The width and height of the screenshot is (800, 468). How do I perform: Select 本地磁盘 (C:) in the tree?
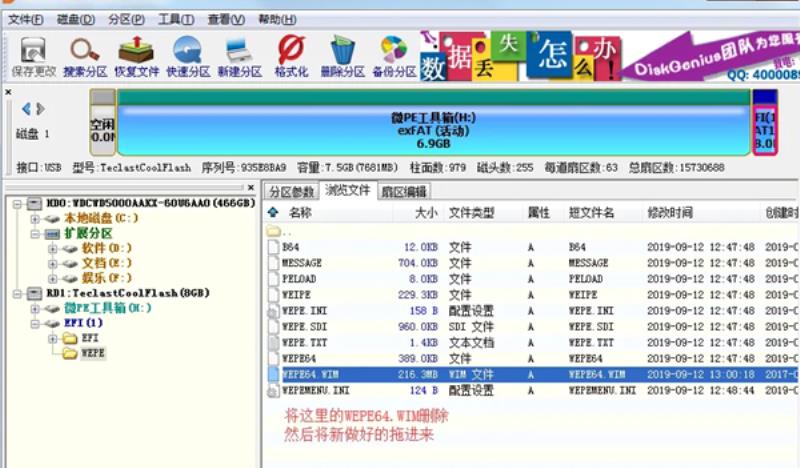[x=101, y=218]
